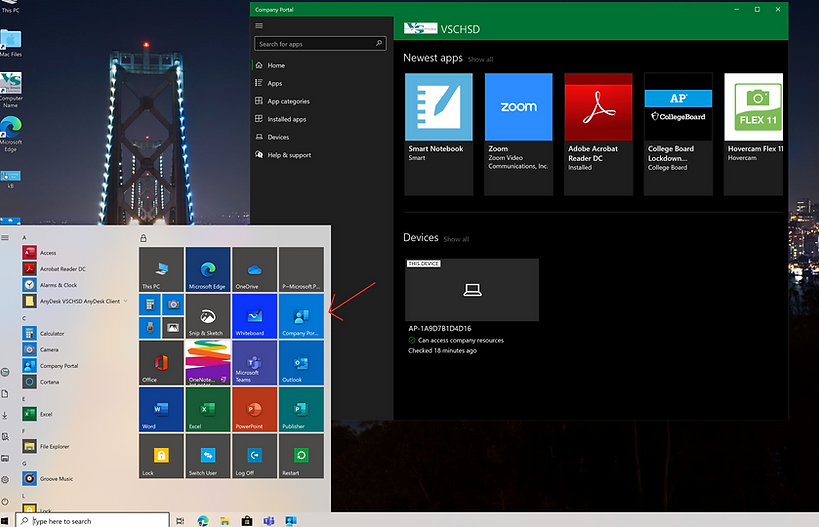Open Task View on taskbar
819x527 pixels.
(180, 521)
